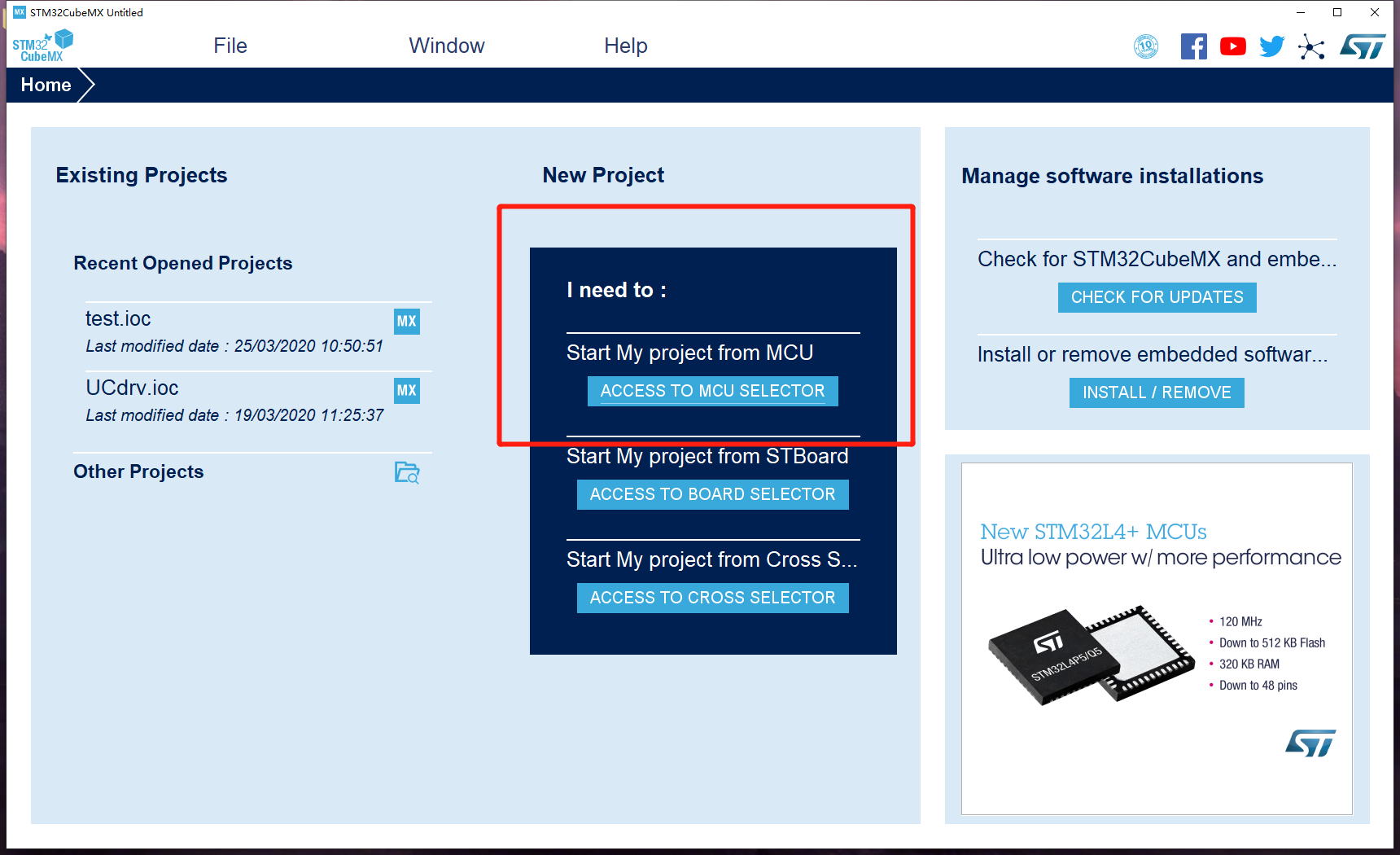Open the STM32L4+ MCUs advertisement banner
This screenshot has height=855, width=1400.
pyautogui.click(x=1157, y=638)
